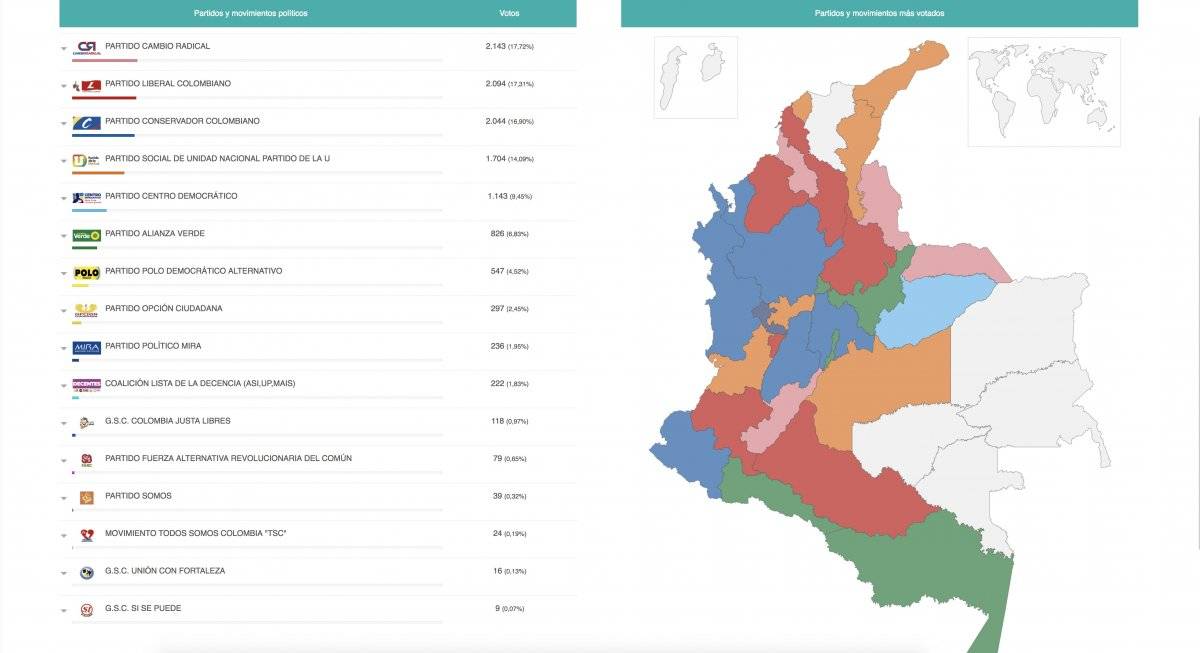The height and width of the screenshot is (653, 1200).
Task: Expand the Polo Democrático Alternativo row
Action: pyautogui.click(x=64, y=273)
